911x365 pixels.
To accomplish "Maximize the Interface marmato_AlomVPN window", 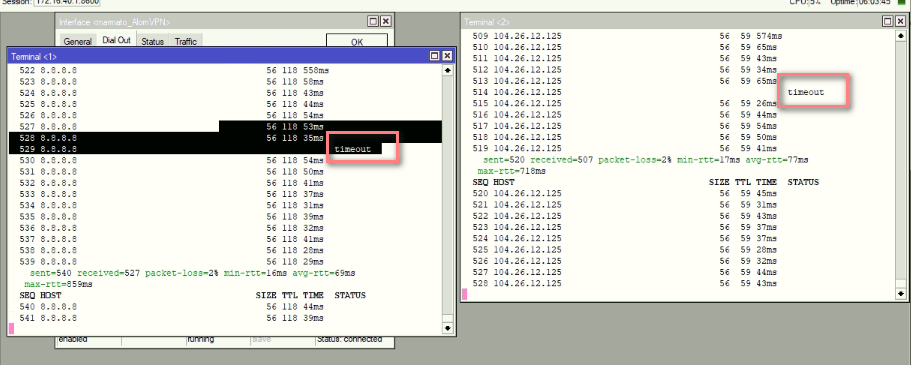I will coord(373,22).
